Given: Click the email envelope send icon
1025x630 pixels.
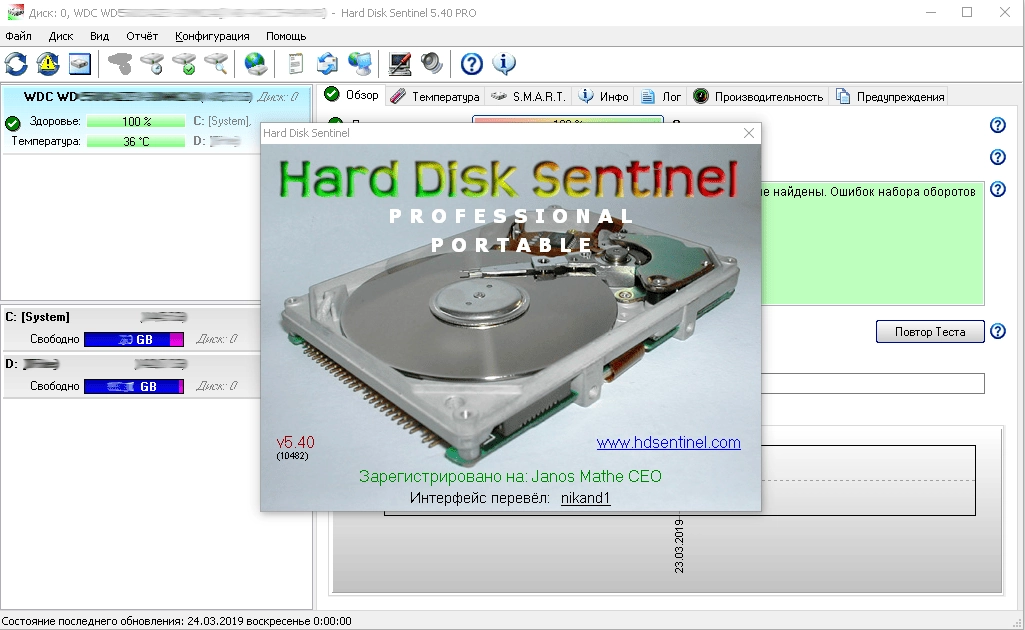Looking at the screenshot, I should point(328,64).
